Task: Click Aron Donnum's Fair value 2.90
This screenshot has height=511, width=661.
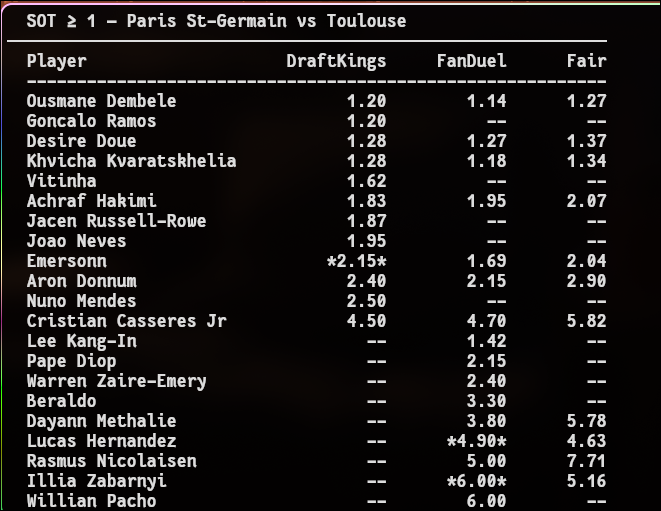Action: [x=586, y=281]
